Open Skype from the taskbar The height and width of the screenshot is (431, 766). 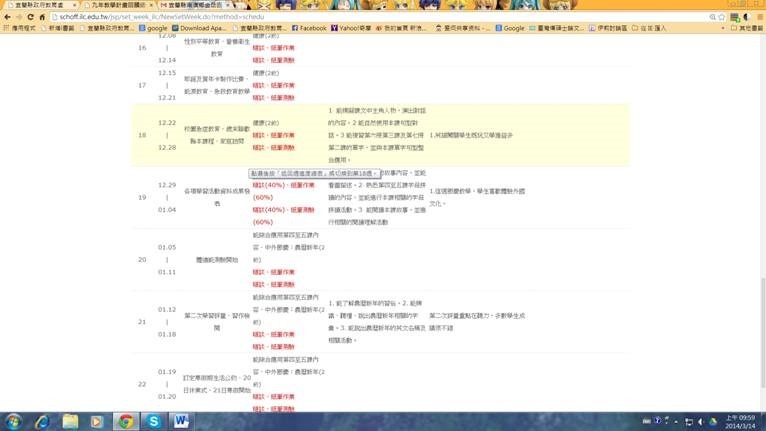click(153, 420)
